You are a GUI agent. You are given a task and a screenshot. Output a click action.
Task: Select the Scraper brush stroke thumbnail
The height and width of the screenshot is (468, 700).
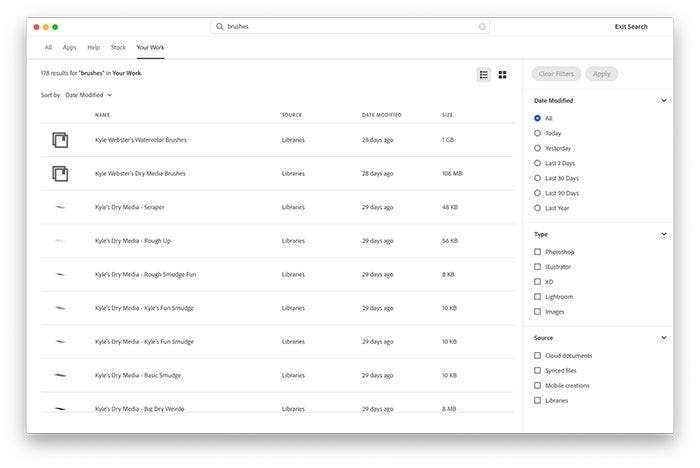pyautogui.click(x=60, y=207)
